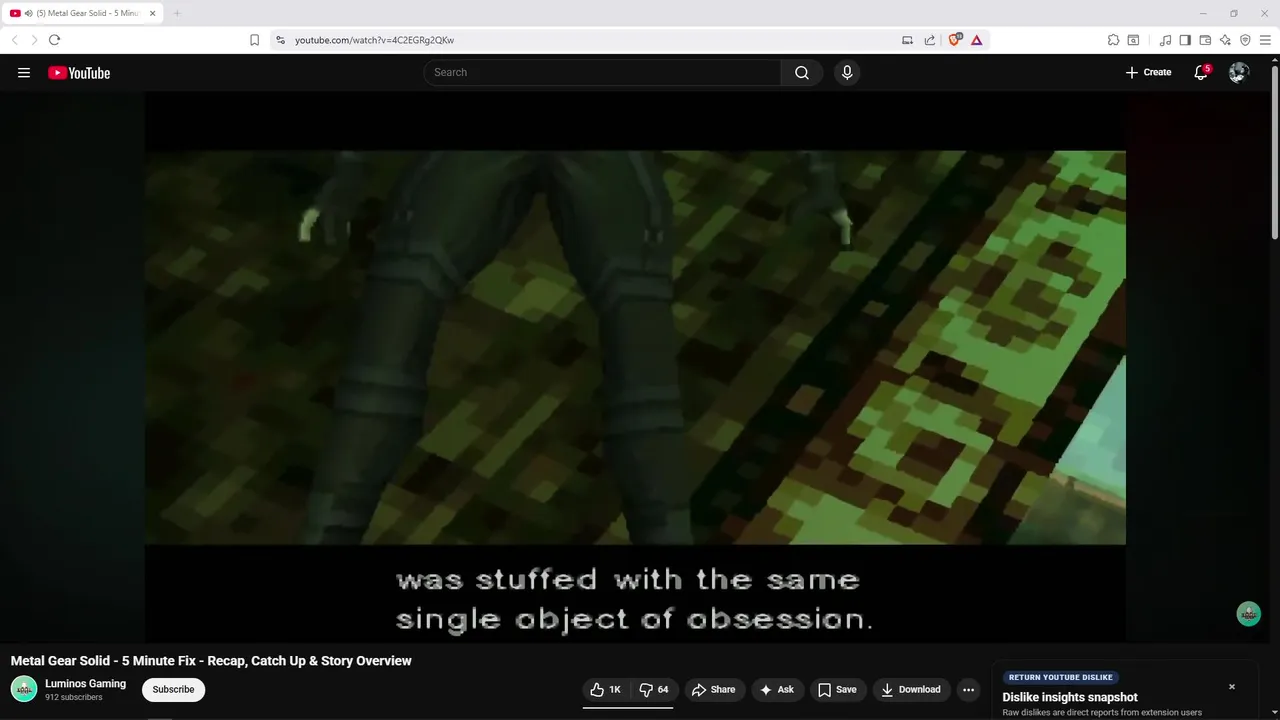
Task: Open the tab search icon in the toolbar
Action: pos(1133,40)
